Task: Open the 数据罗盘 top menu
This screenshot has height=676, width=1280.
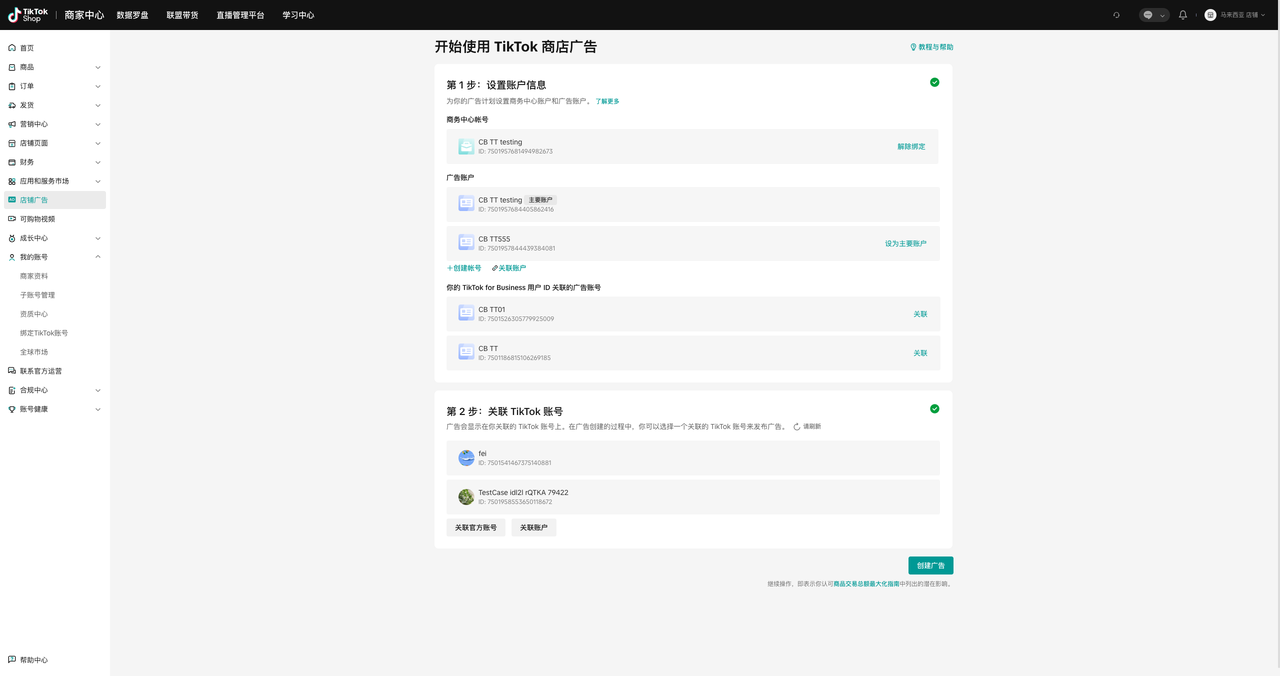Action: tap(132, 15)
